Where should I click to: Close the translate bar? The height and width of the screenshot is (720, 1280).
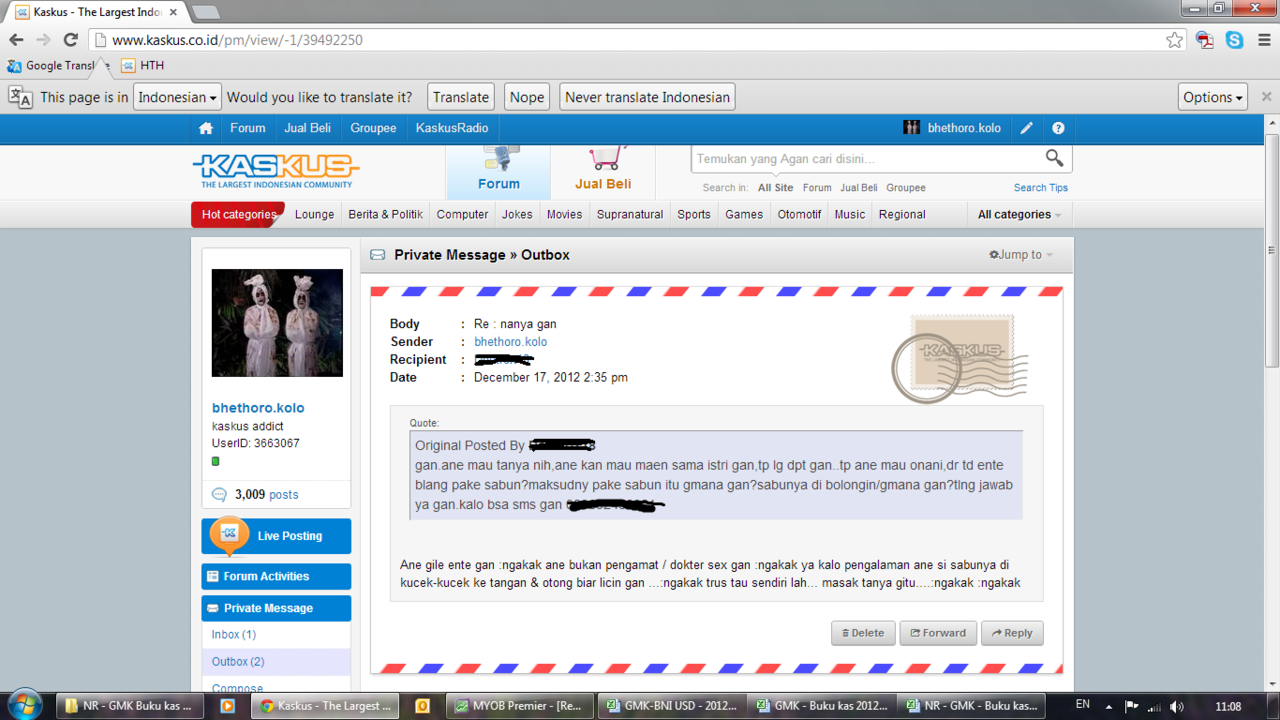(x=1266, y=97)
